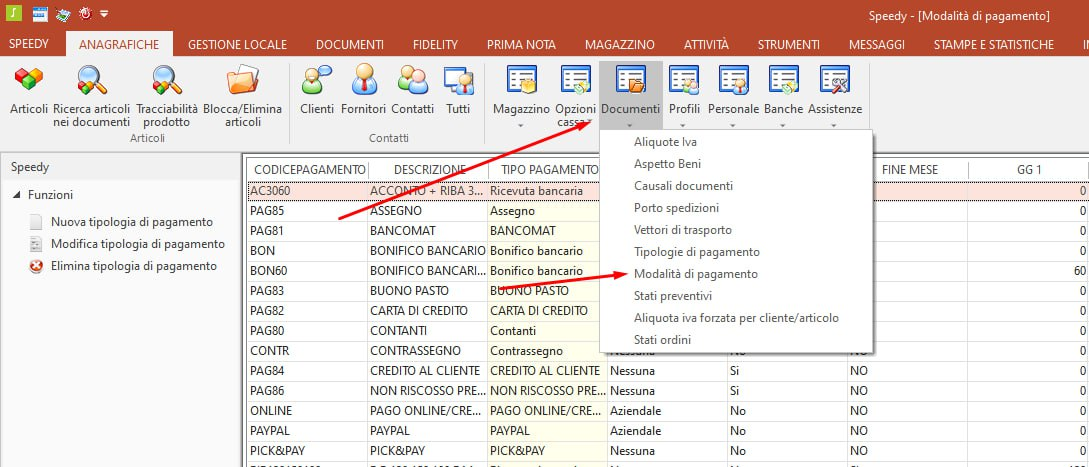Choose Modalità di pagamento menu entry
This screenshot has height=467, width=1089.
(695, 274)
